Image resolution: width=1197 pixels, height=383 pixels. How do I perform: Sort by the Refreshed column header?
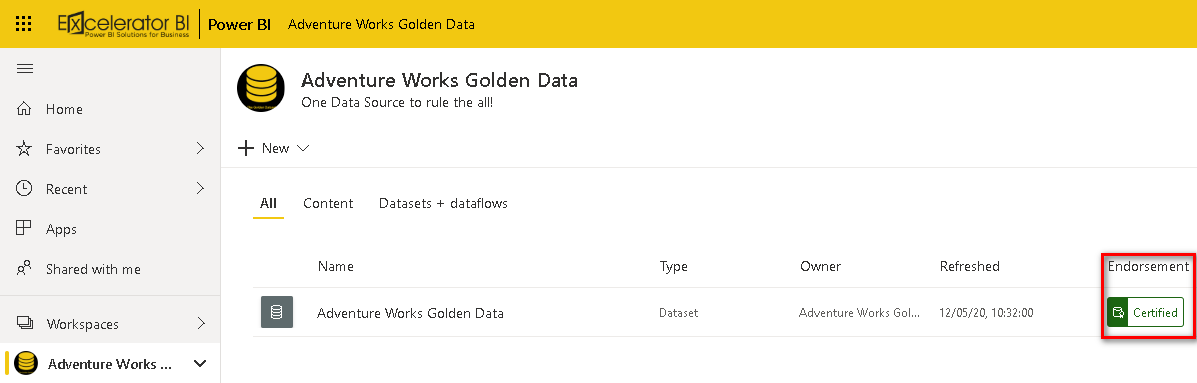tap(970, 266)
